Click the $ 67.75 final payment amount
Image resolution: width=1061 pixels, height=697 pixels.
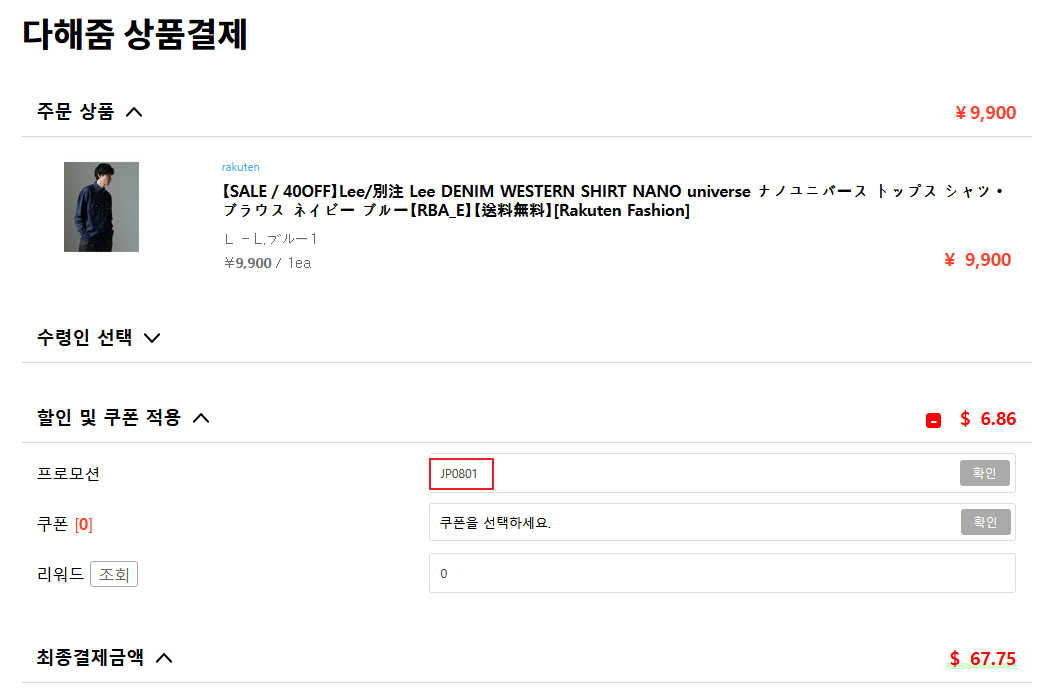(983, 658)
